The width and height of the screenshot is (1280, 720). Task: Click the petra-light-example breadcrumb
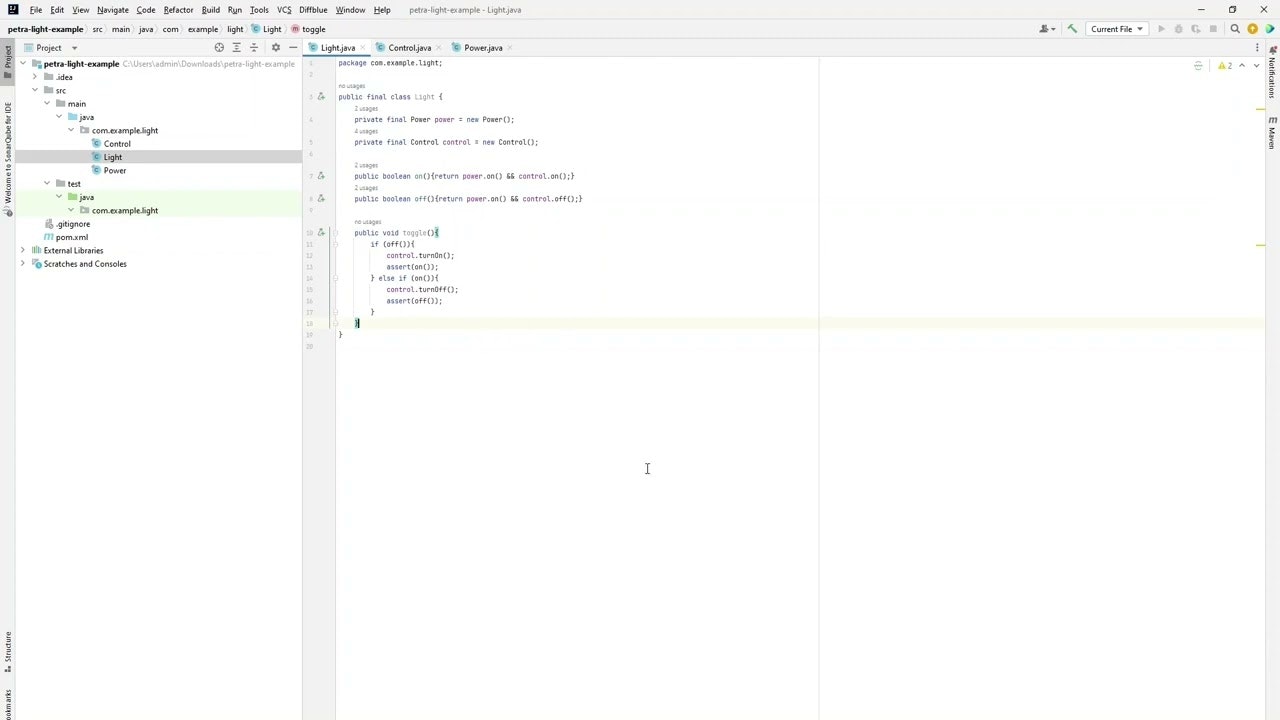coord(46,29)
